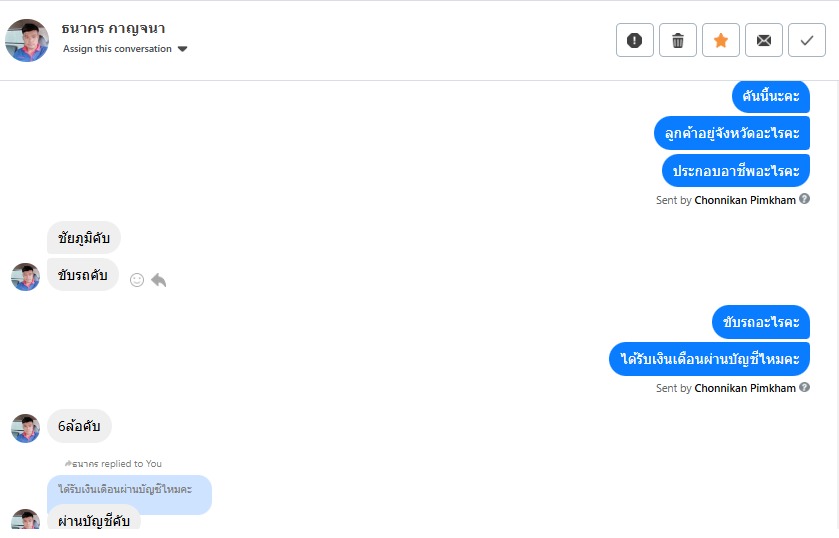This screenshot has height=538, width=839.
Task: Click the received message 6ล้อคับ
Action: coord(79,426)
